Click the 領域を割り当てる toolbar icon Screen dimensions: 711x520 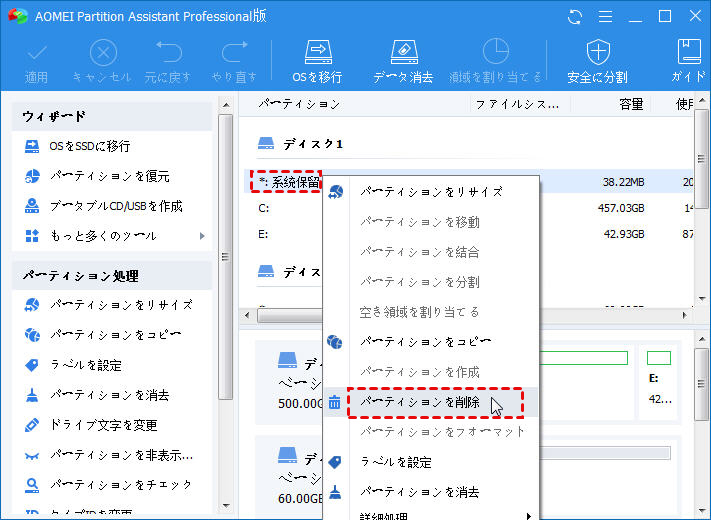pyautogui.click(x=495, y=52)
